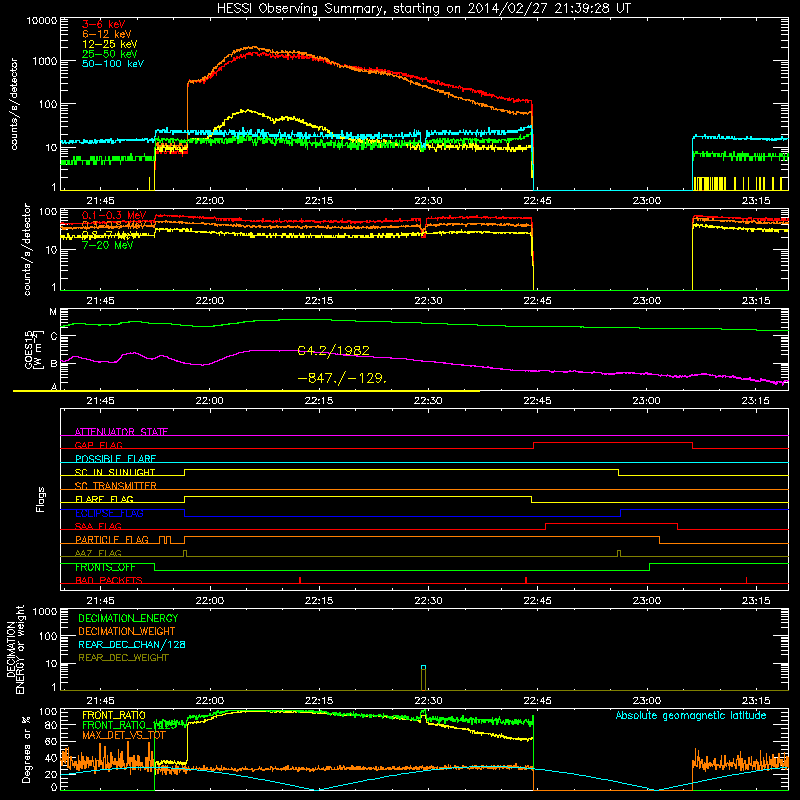Click the 'Absolute geomagnetic latitude' label
The height and width of the screenshot is (800, 800).
pyautogui.click(x=691, y=715)
